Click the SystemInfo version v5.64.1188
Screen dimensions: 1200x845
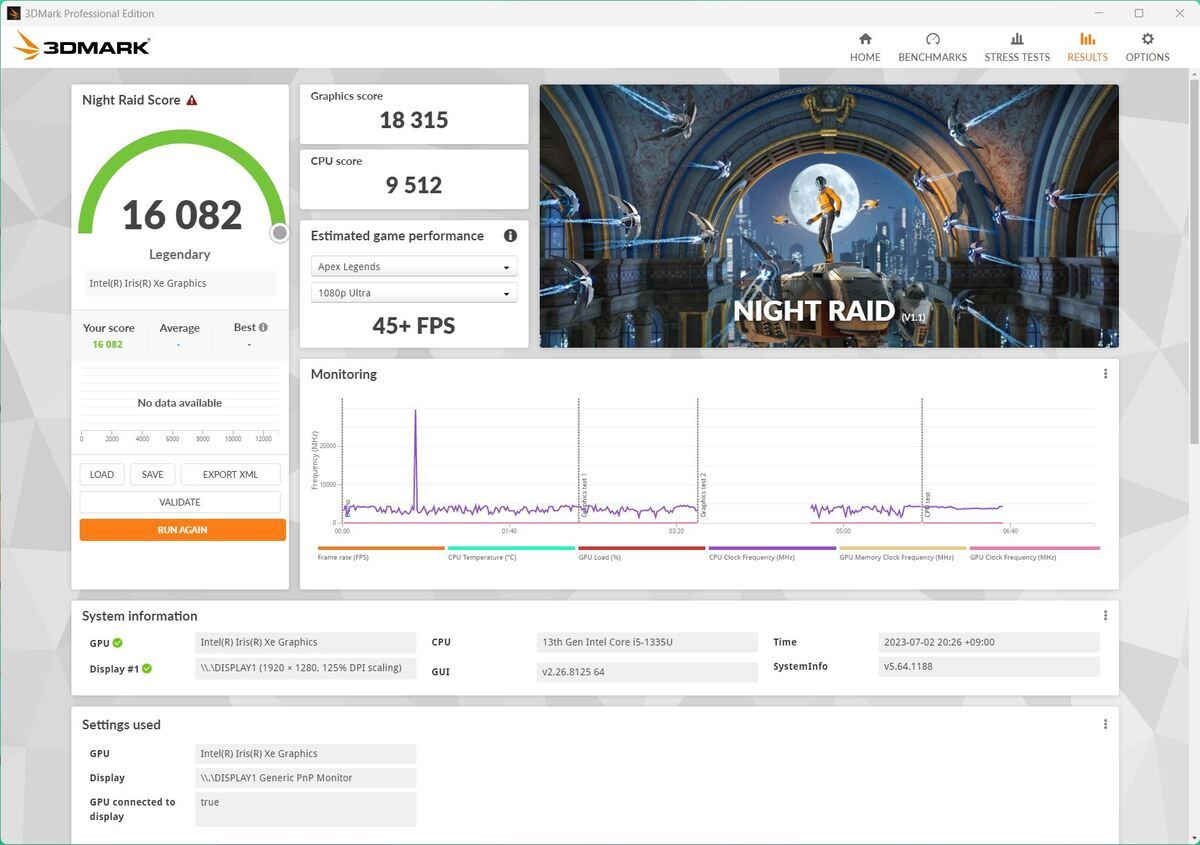989,666
